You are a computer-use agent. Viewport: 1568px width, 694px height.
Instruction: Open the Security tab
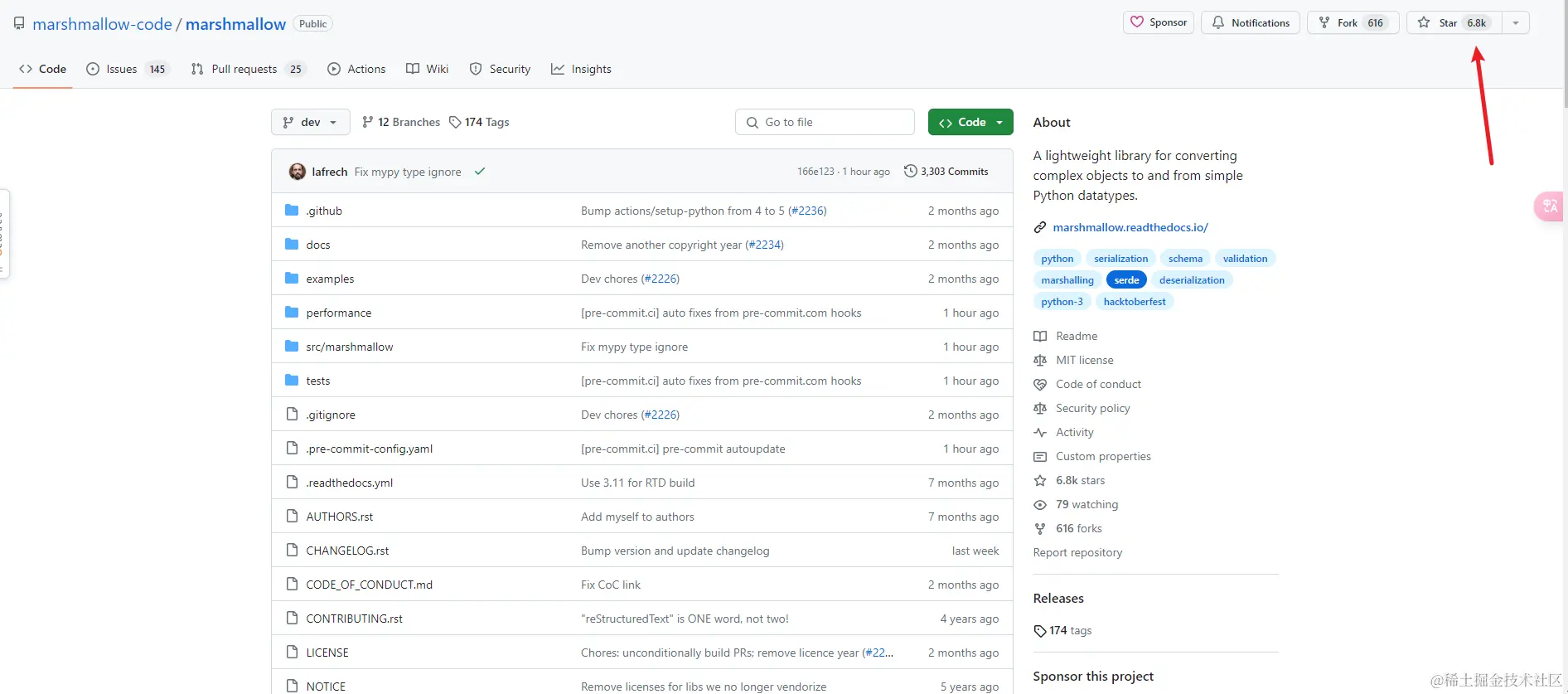click(x=500, y=69)
